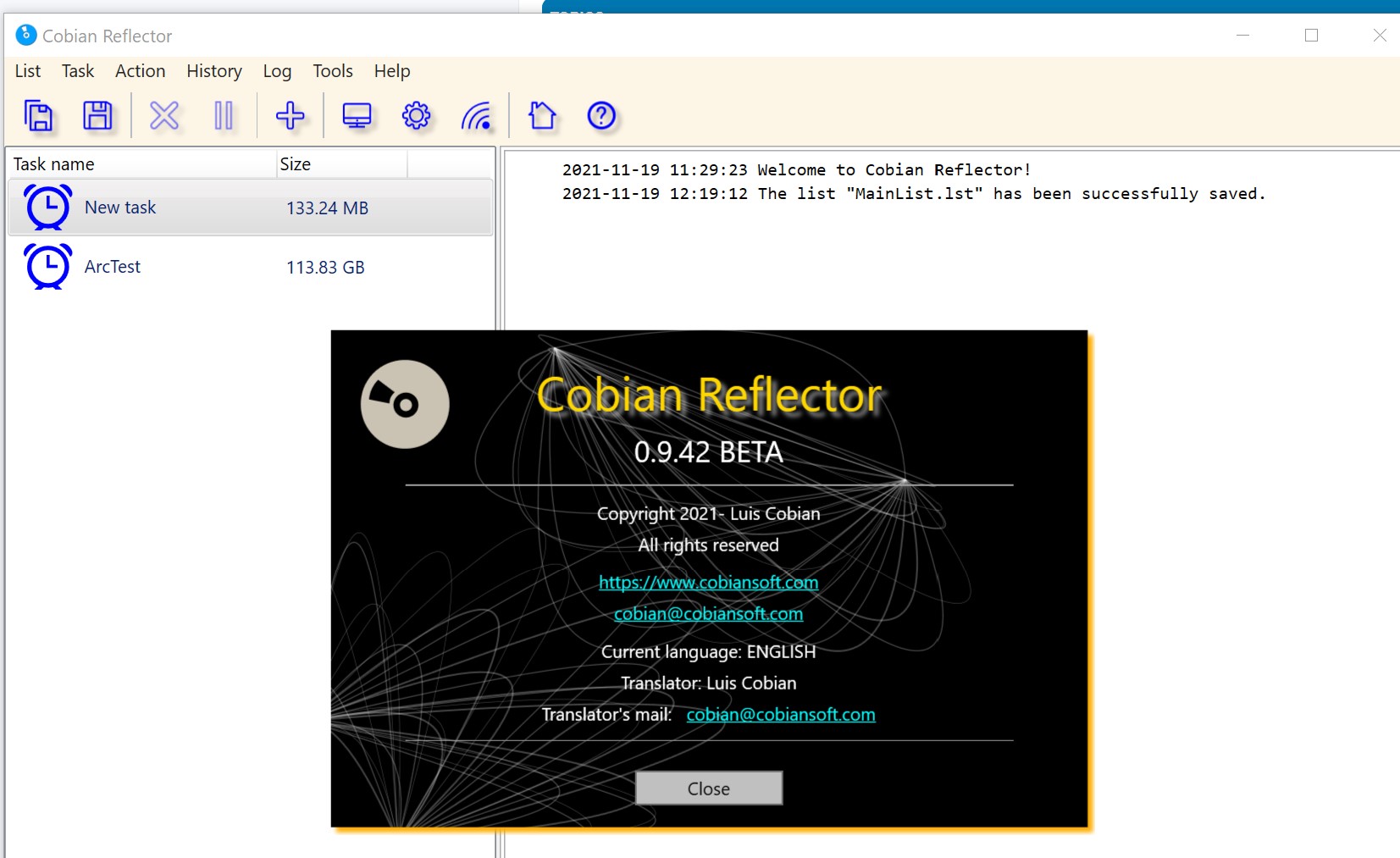Select the ArcTest task name
Screen dimensions: 1400x858
[113, 267]
